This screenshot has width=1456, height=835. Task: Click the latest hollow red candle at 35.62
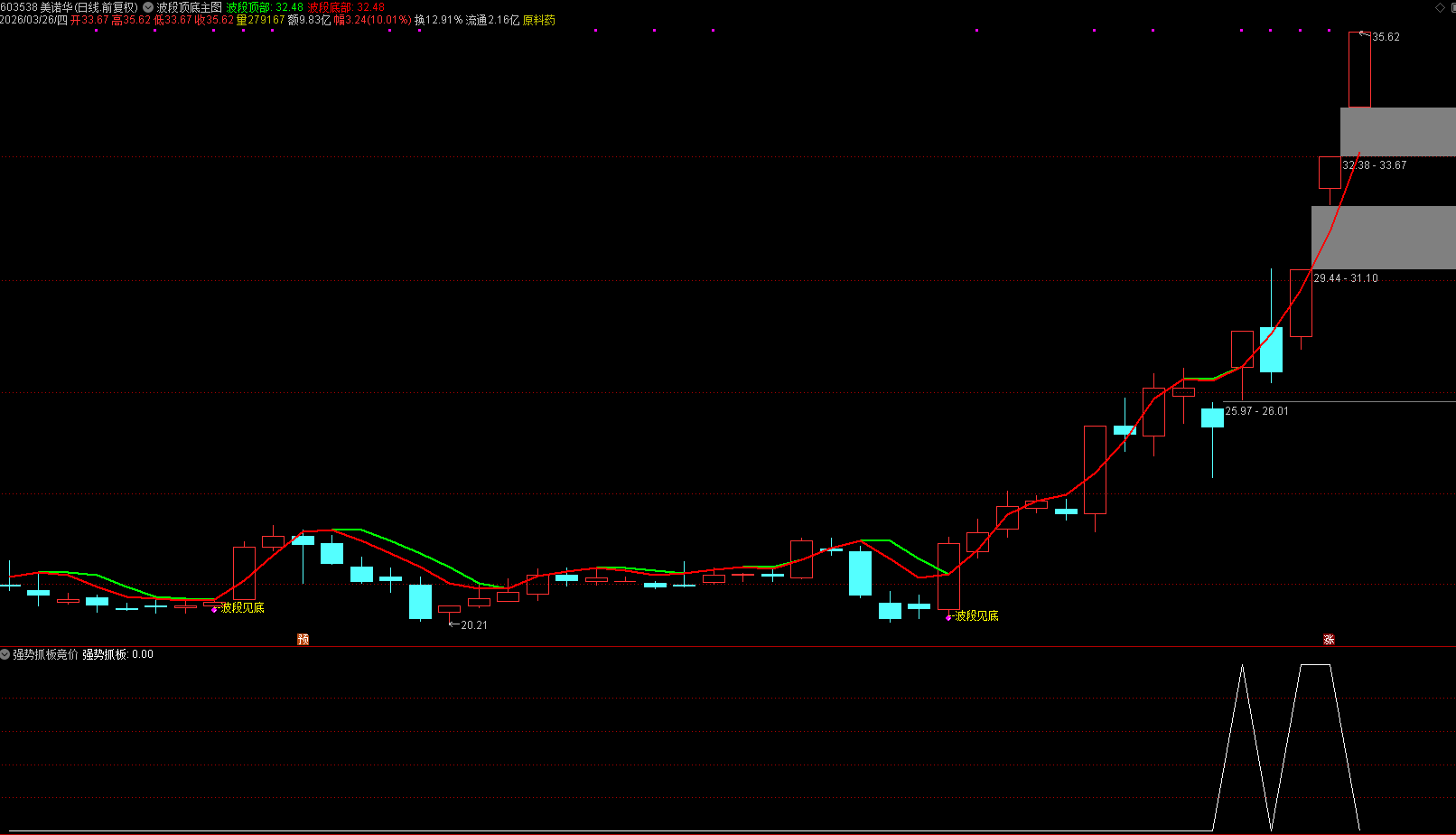pos(1359,70)
